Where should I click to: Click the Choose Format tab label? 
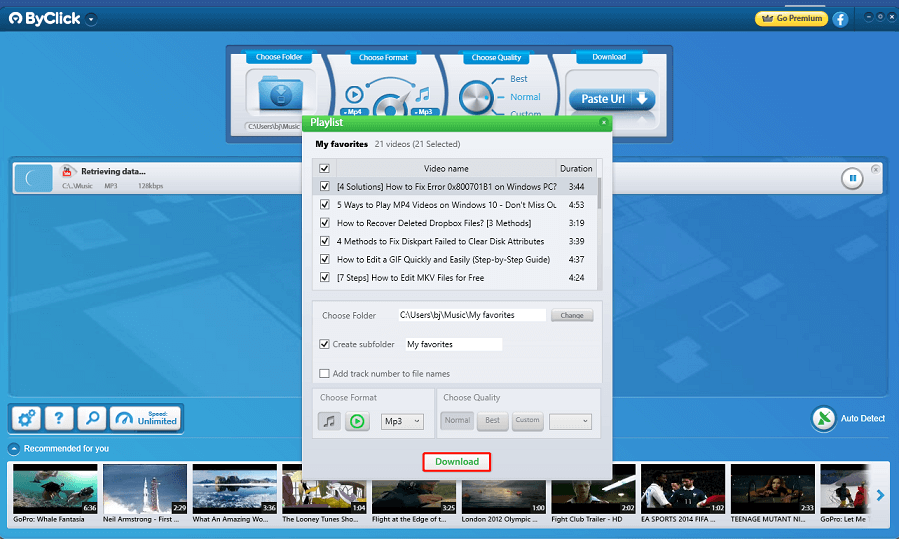pyautogui.click(x=384, y=57)
